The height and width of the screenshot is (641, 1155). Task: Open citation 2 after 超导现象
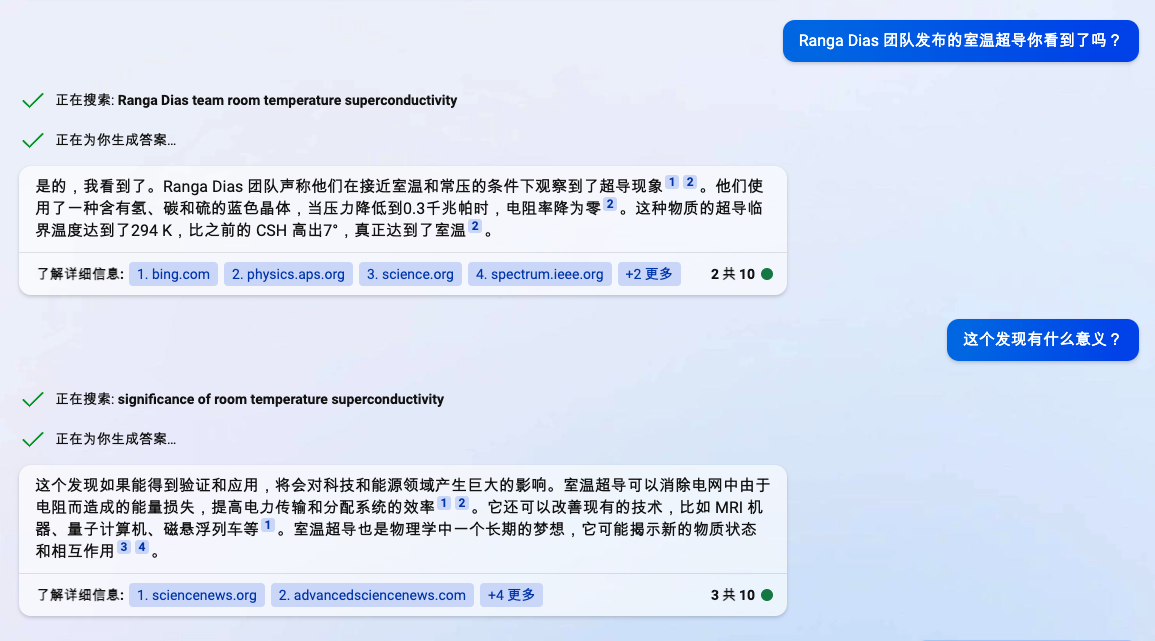(x=689, y=182)
